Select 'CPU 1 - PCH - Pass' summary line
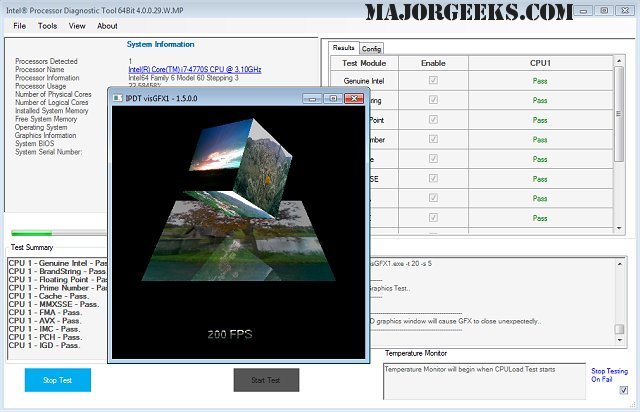The image size is (640, 412). click(45, 337)
